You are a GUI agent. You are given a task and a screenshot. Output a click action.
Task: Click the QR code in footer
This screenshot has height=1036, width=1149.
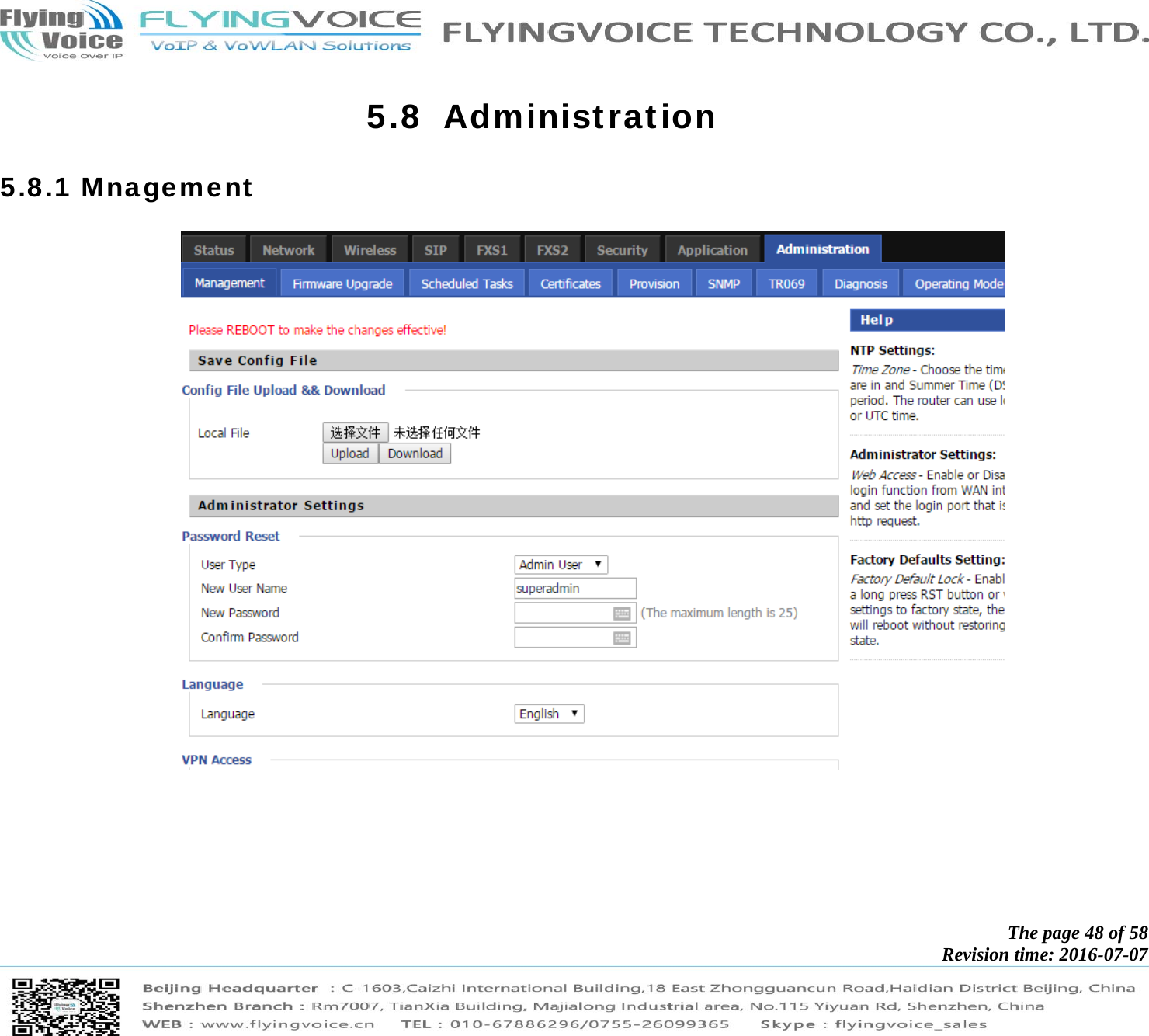65,1006
